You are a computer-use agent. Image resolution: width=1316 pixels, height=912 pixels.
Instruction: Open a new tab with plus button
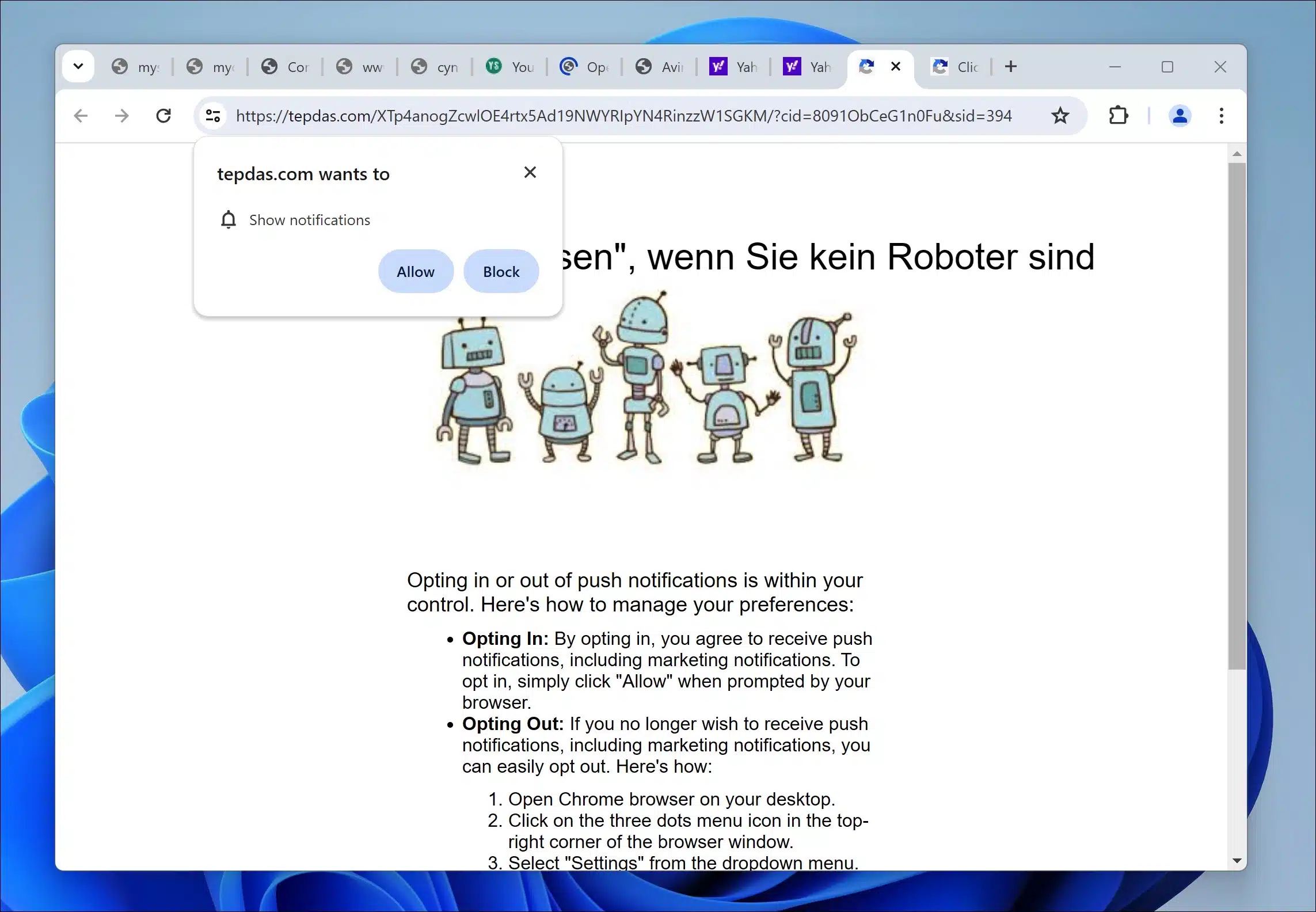click(1011, 66)
